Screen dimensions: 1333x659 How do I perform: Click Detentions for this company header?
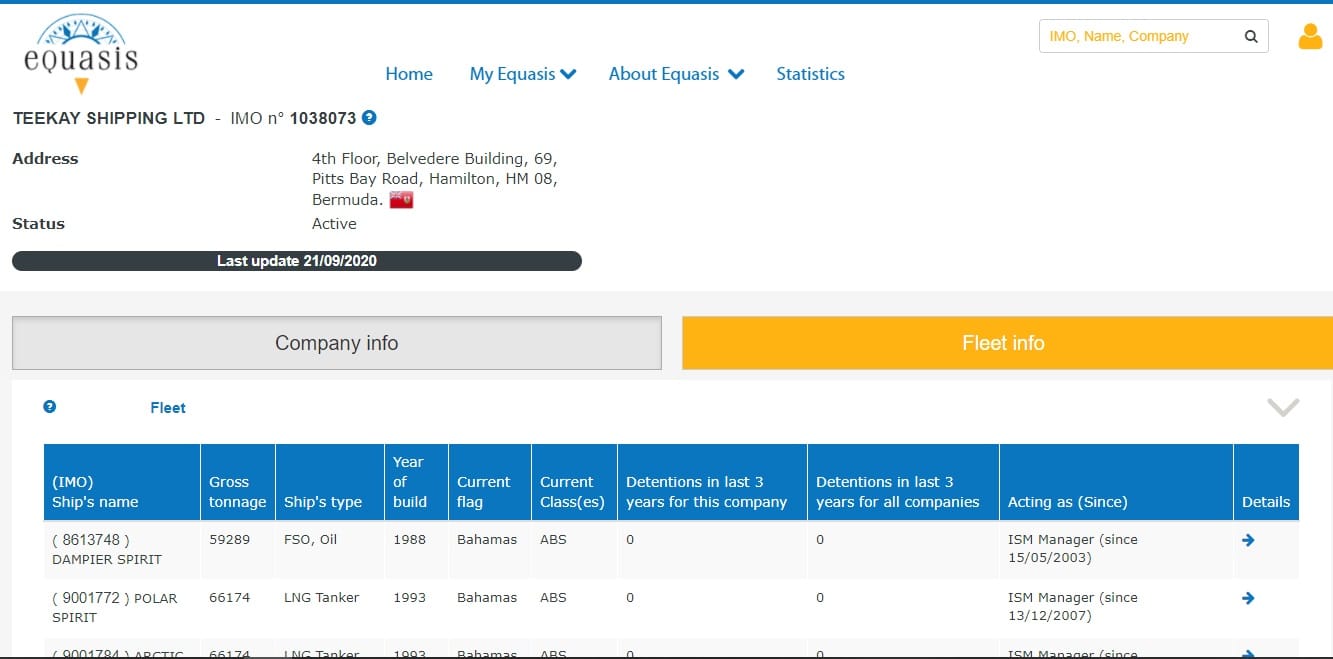[712, 482]
